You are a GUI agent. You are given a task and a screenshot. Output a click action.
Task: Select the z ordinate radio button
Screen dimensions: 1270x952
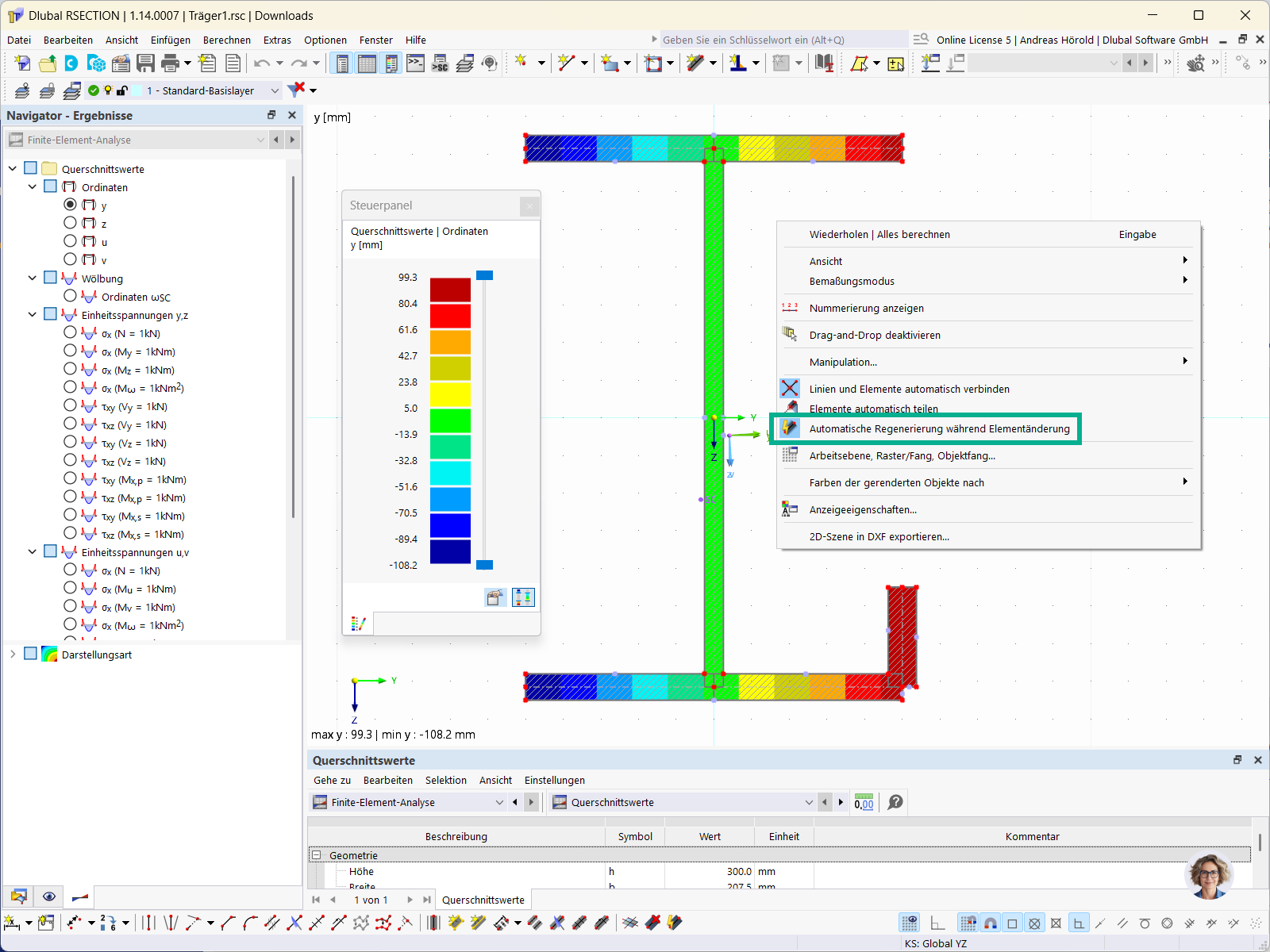pos(71,223)
